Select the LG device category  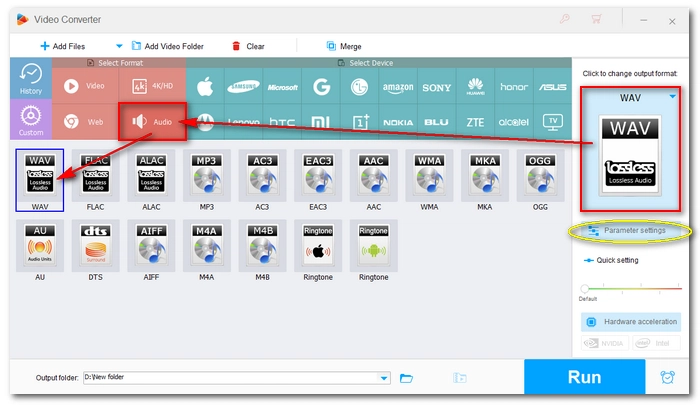pyautogui.click(x=359, y=87)
